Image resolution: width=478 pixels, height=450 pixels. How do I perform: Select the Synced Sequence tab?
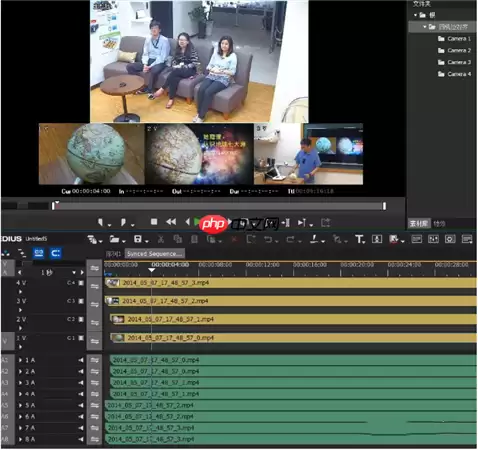coord(155,254)
